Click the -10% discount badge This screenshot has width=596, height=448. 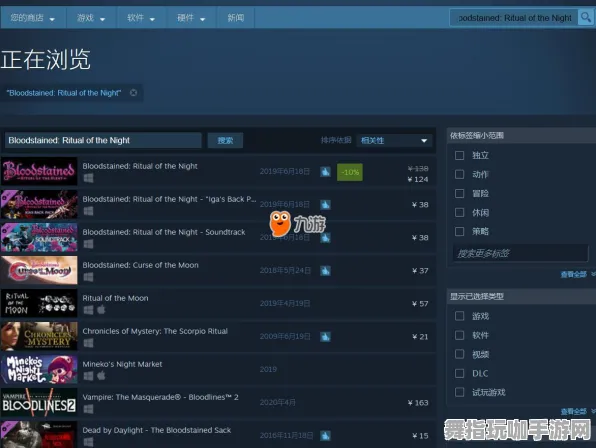350,172
